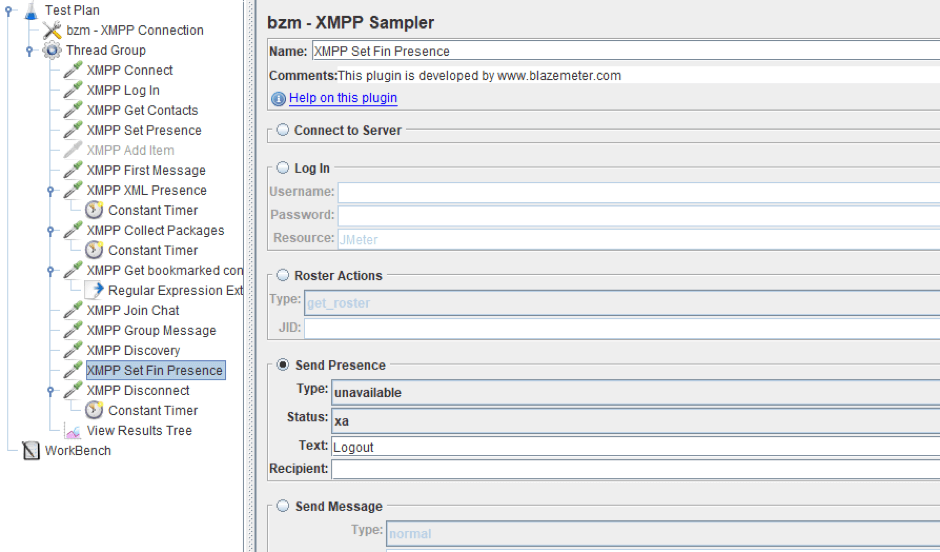The height and width of the screenshot is (552, 940).
Task: Select XMPP Join Chat tree item
Action: click(133, 310)
